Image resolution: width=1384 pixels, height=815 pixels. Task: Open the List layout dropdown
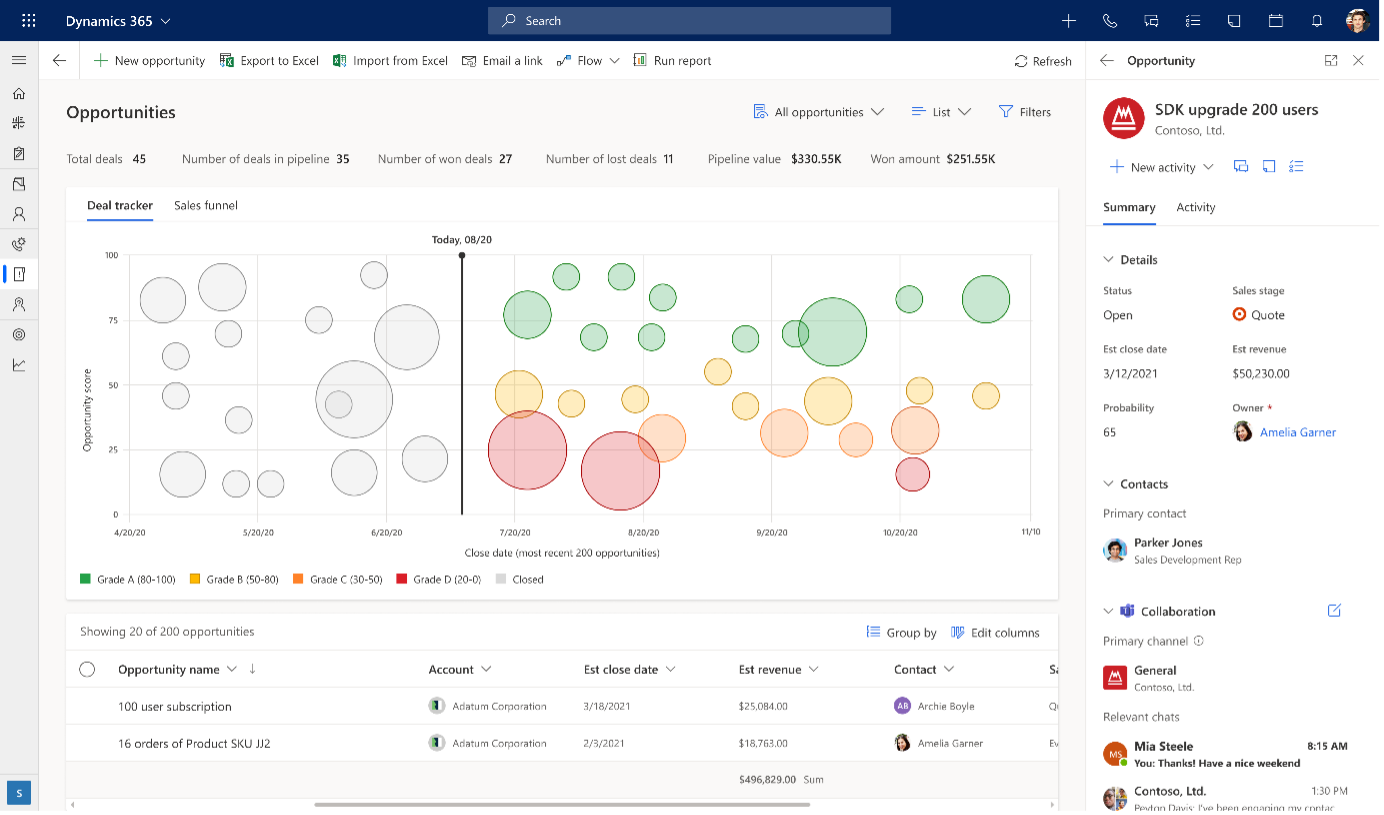(941, 112)
